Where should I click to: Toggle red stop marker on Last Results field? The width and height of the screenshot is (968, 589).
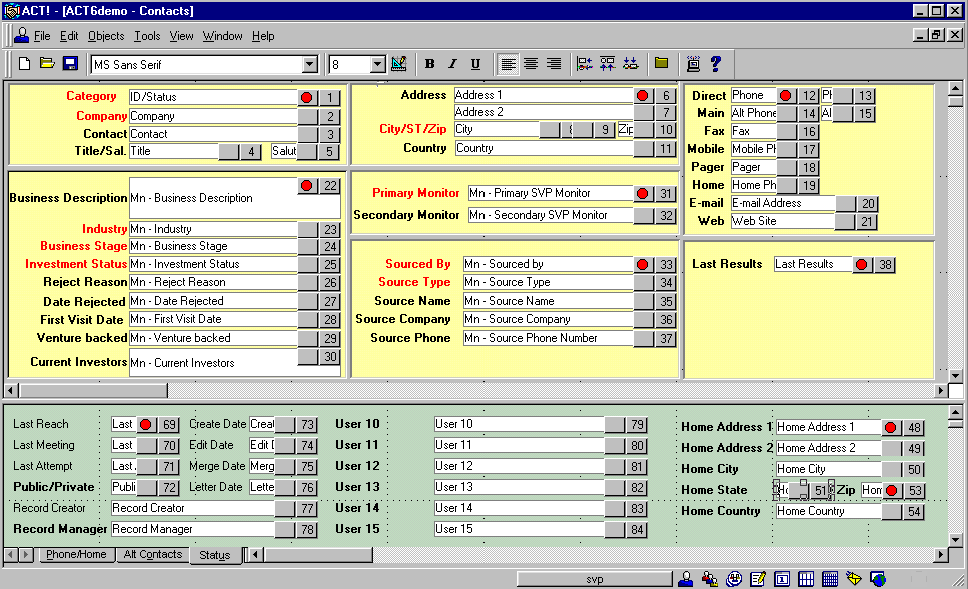click(862, 265)
